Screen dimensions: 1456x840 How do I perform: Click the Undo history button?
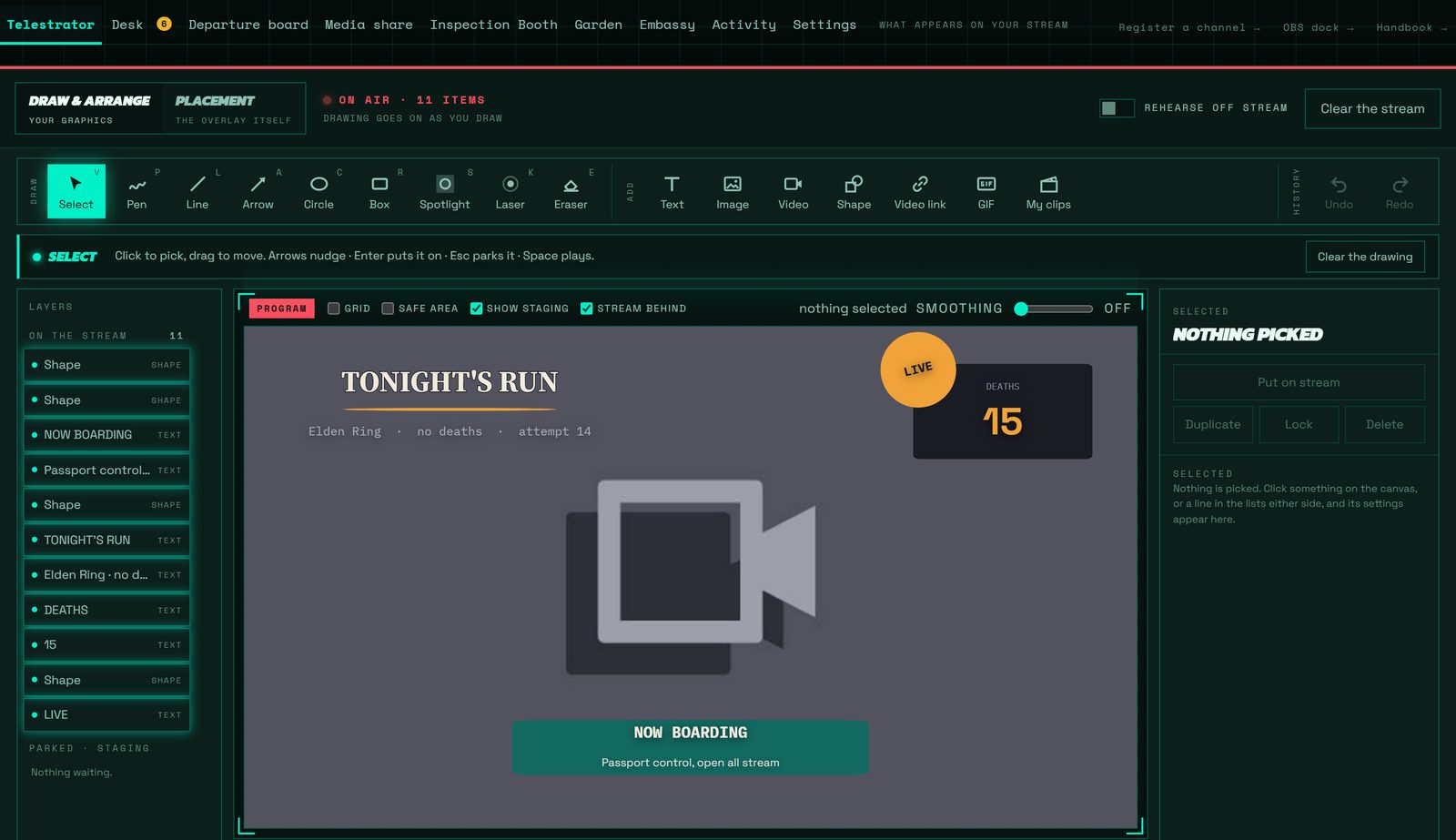(1339, 192)
